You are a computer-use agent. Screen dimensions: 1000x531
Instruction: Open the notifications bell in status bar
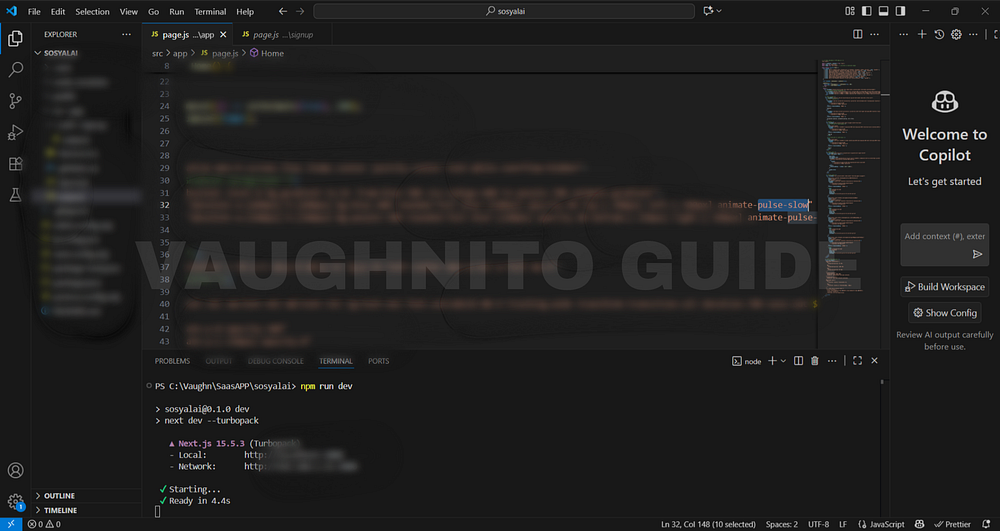986,524
